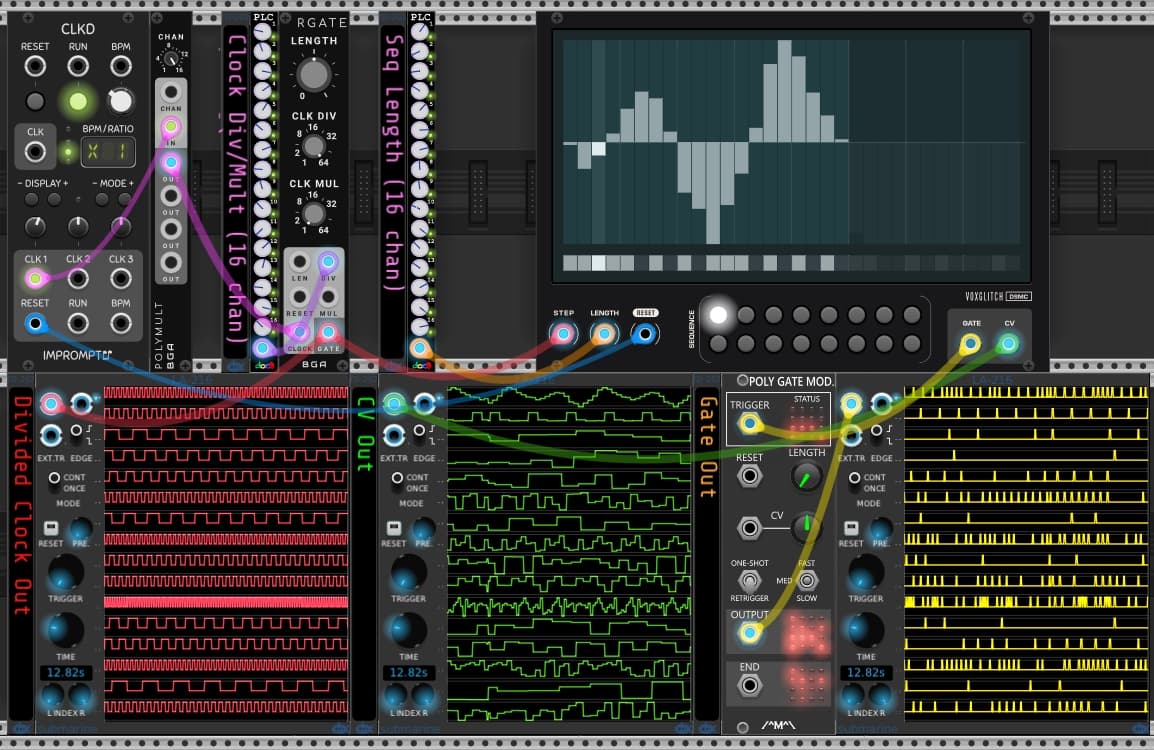Flip the ONE-SHOT/RETRIGGER switch on Poly Gate Mod
The height and width of the screenshot is (750, 1154).
pyautogui.click(x=750, y=580)
